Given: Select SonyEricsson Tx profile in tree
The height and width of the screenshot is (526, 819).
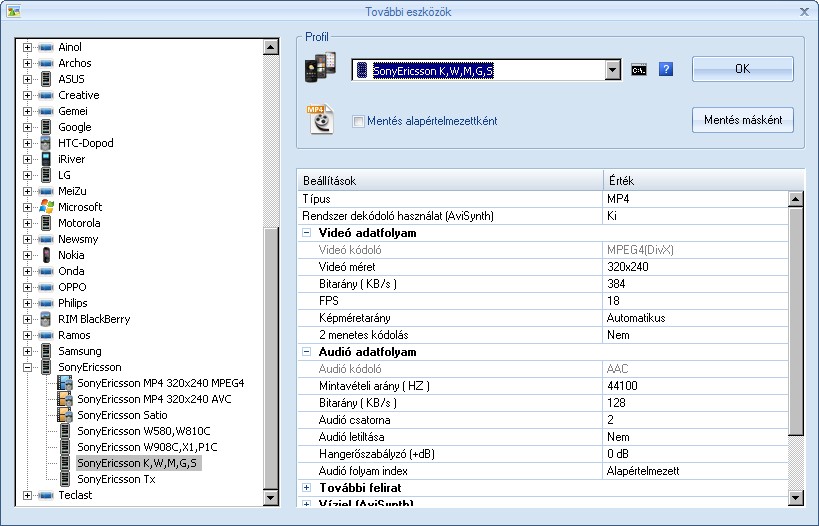Looking at the screenshot, I should click(116, 479).
